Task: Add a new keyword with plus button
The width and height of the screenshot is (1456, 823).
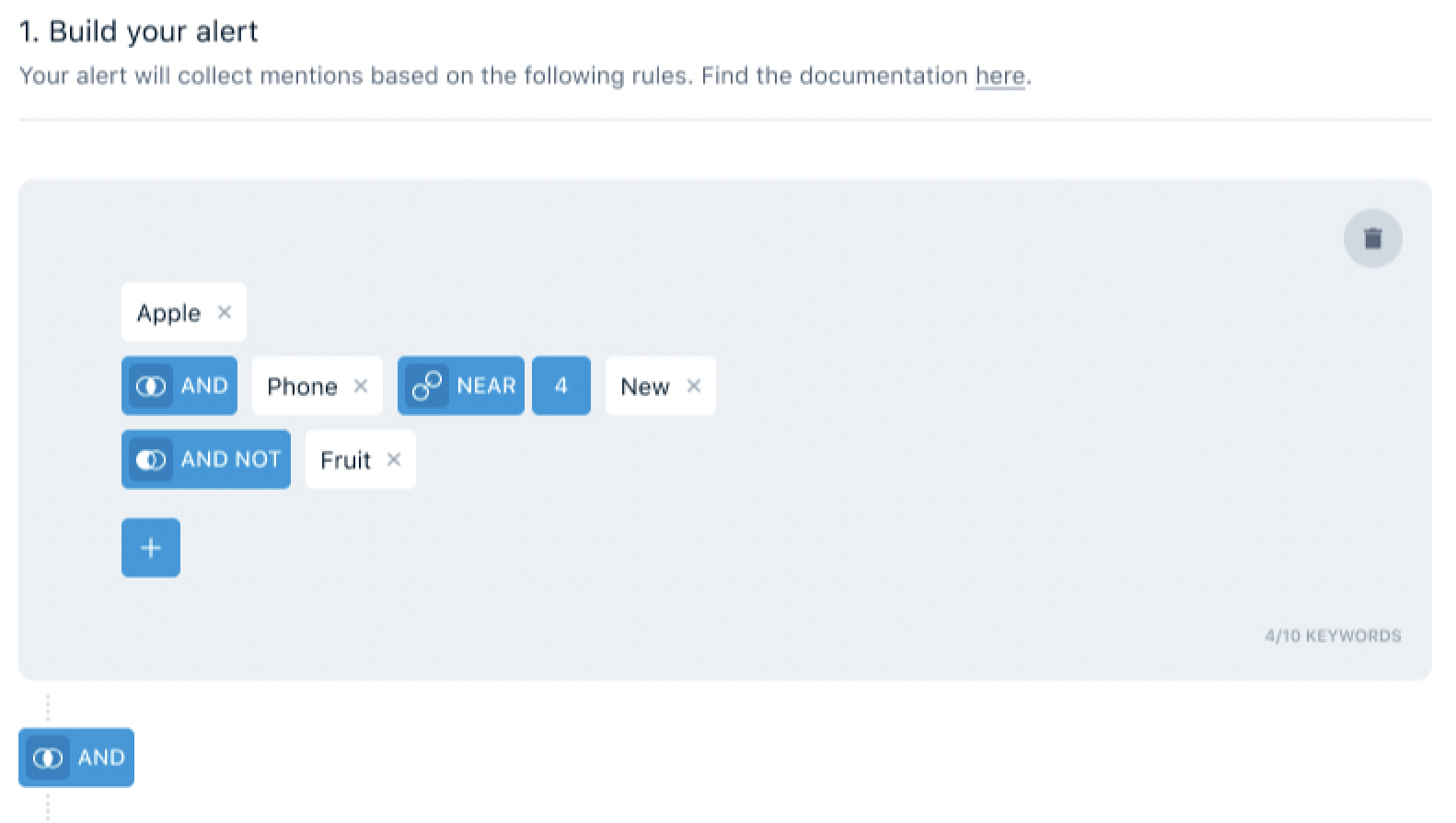Action: point(151,548)
